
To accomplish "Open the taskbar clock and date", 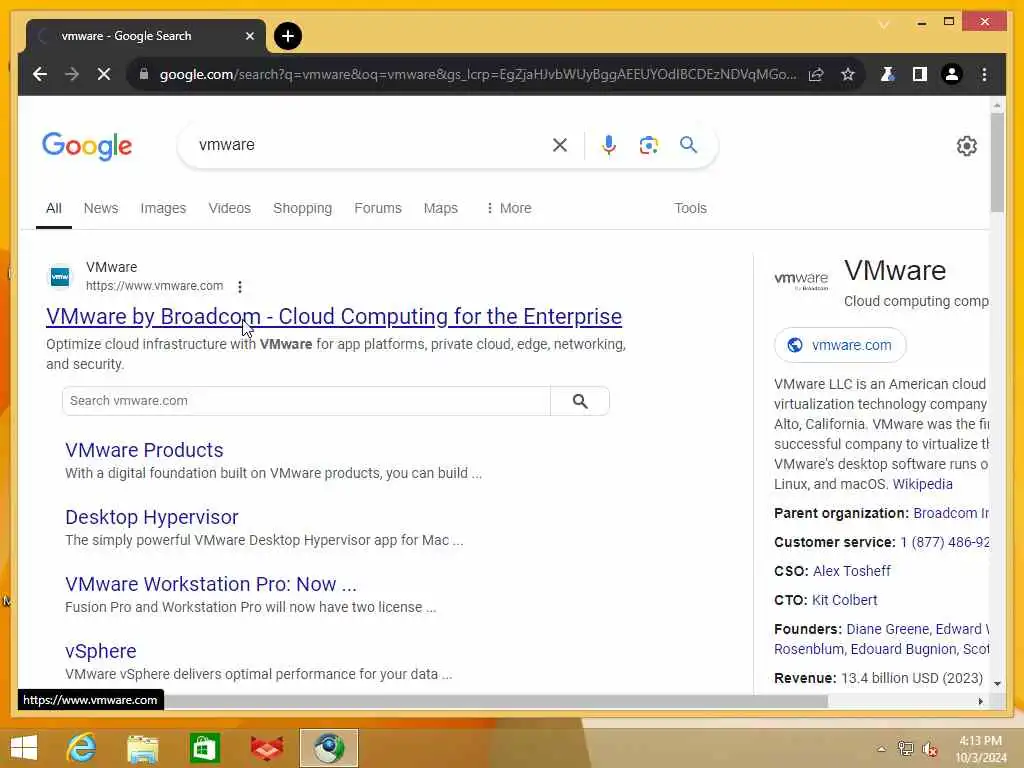I will (981, 749).
